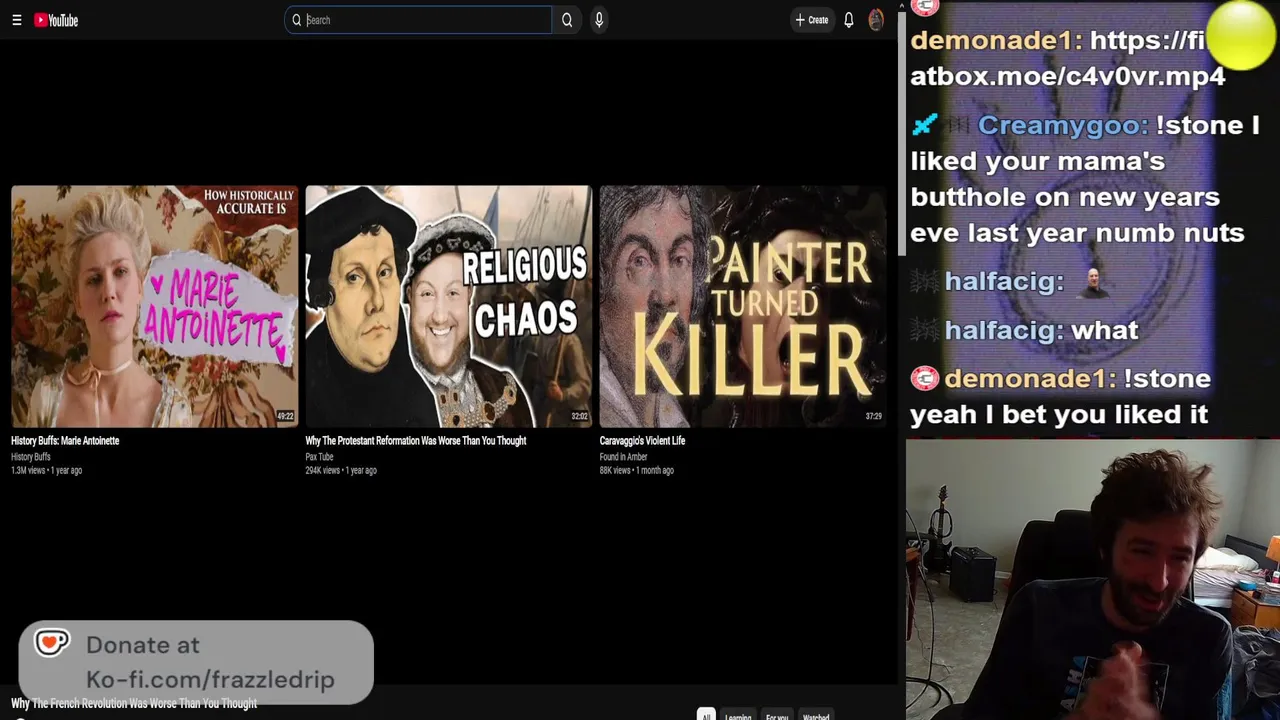This screenshot has width=1280, height=720.
Task: Select the 'All' filter chip
Action: [706, 715]
